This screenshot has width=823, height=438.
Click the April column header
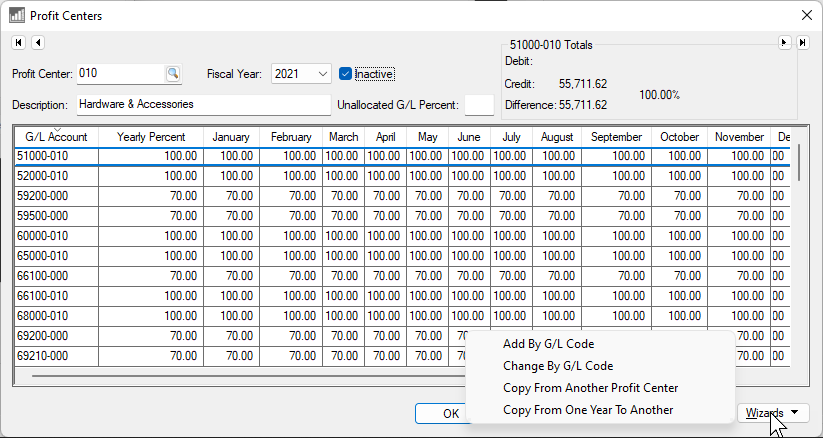click(x=385, y=137)
